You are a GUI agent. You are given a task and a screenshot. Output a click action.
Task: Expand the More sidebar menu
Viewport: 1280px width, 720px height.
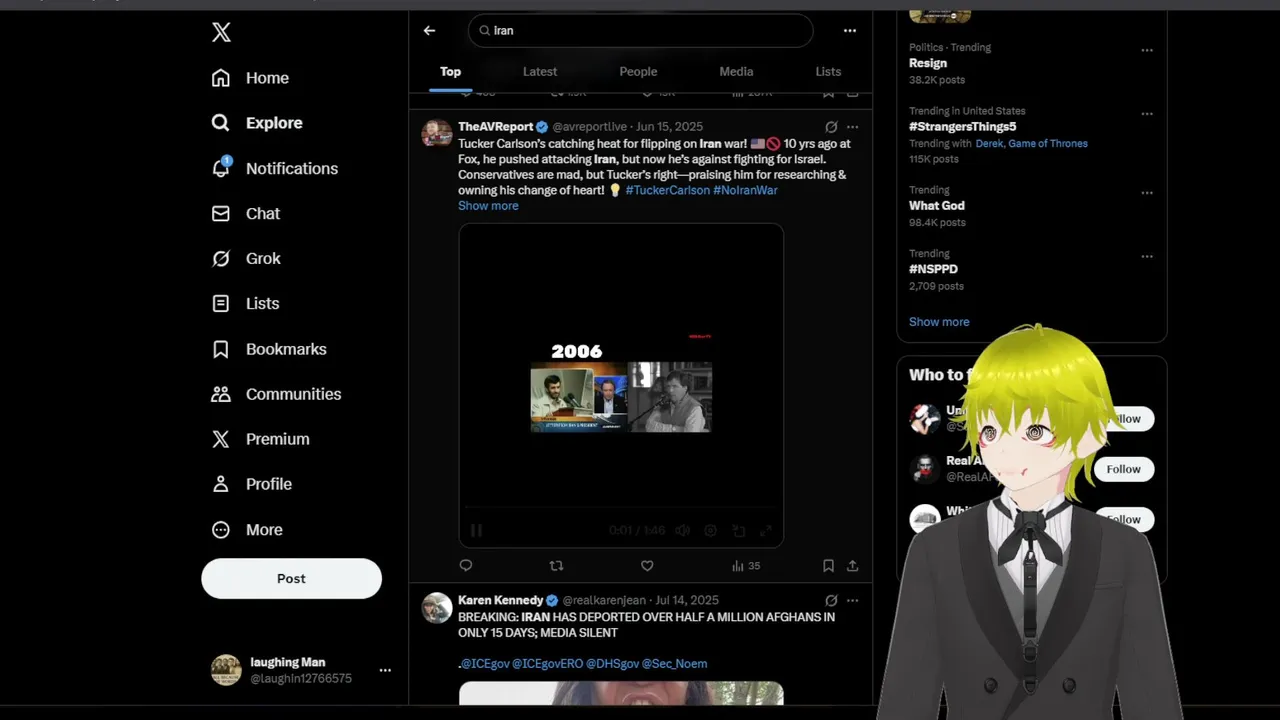click(246, 530)
